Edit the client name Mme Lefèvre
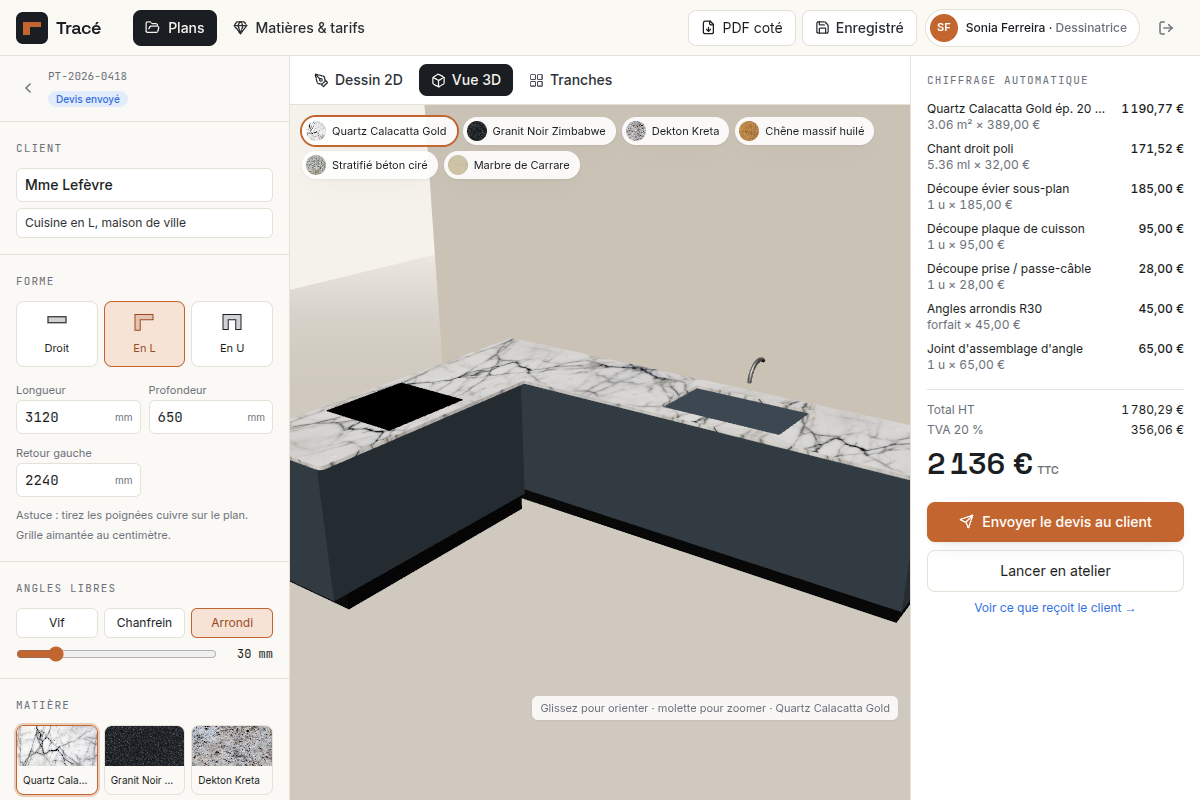 (x=144, y=185)
